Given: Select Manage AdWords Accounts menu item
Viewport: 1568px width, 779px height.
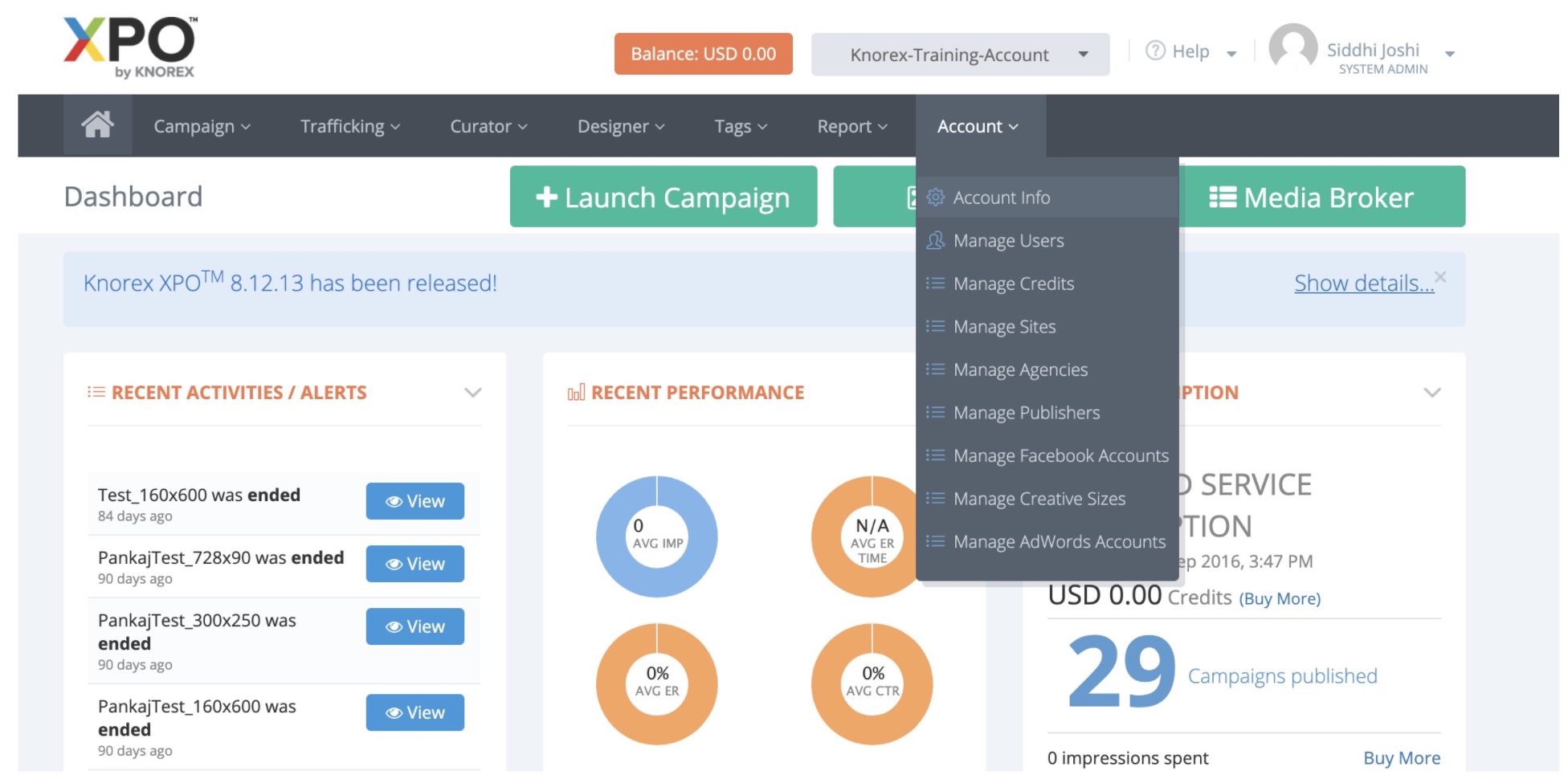Looking at the screenshot, I should pos(1047,541).
